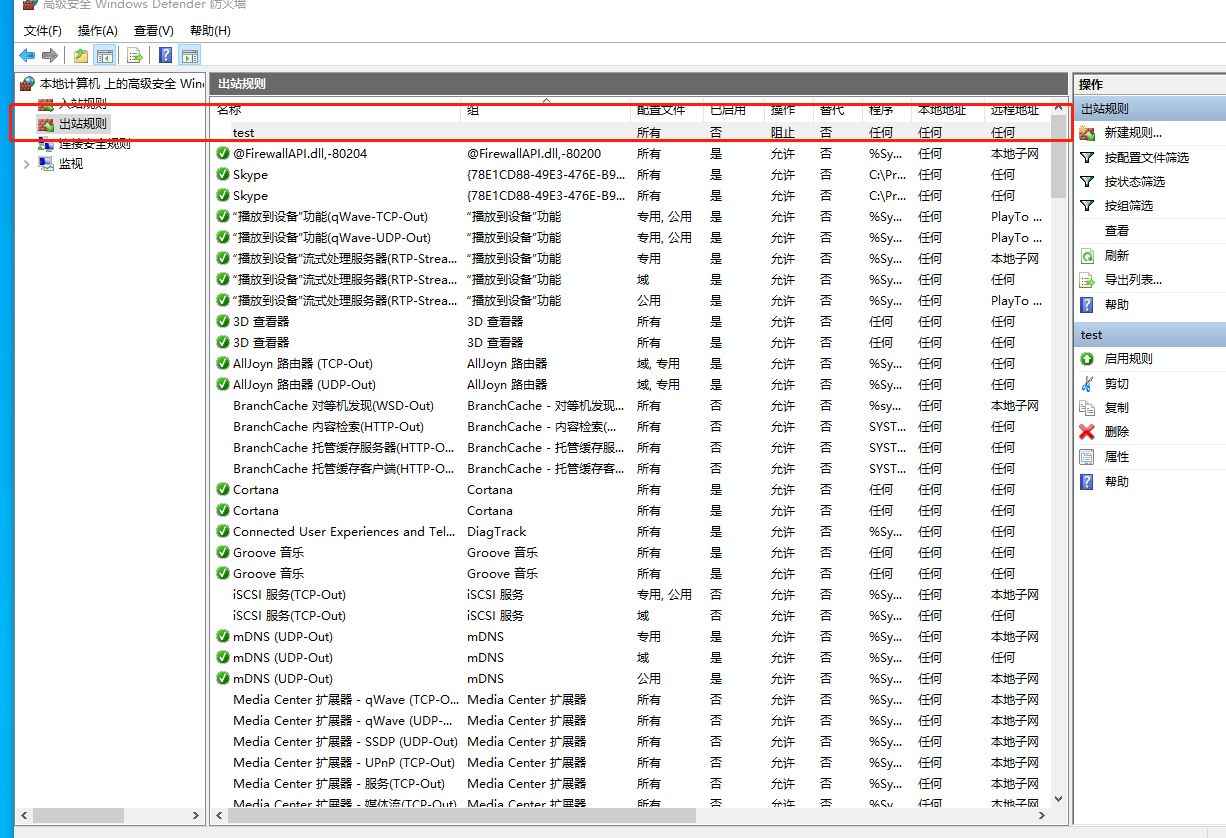Click 按配置文件筛选 action
The height and width of the screenshot is (838, 1226).
pyautogui.click(x=1147, y=158)
